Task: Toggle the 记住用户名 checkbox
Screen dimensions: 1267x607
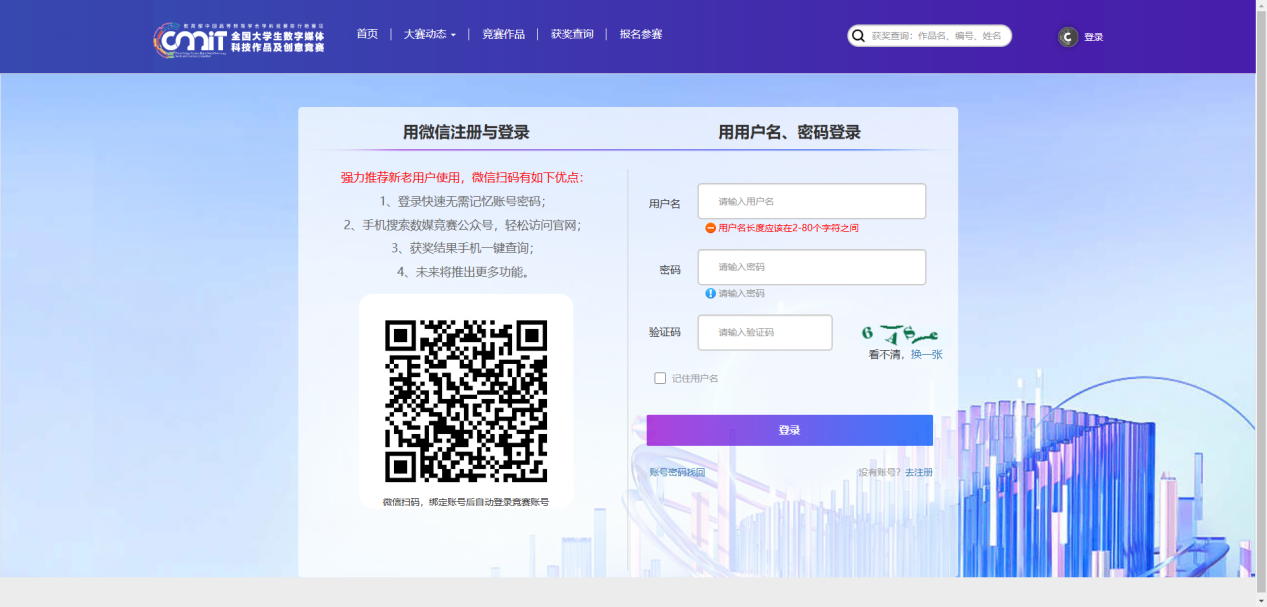Action: coord(660,378)
